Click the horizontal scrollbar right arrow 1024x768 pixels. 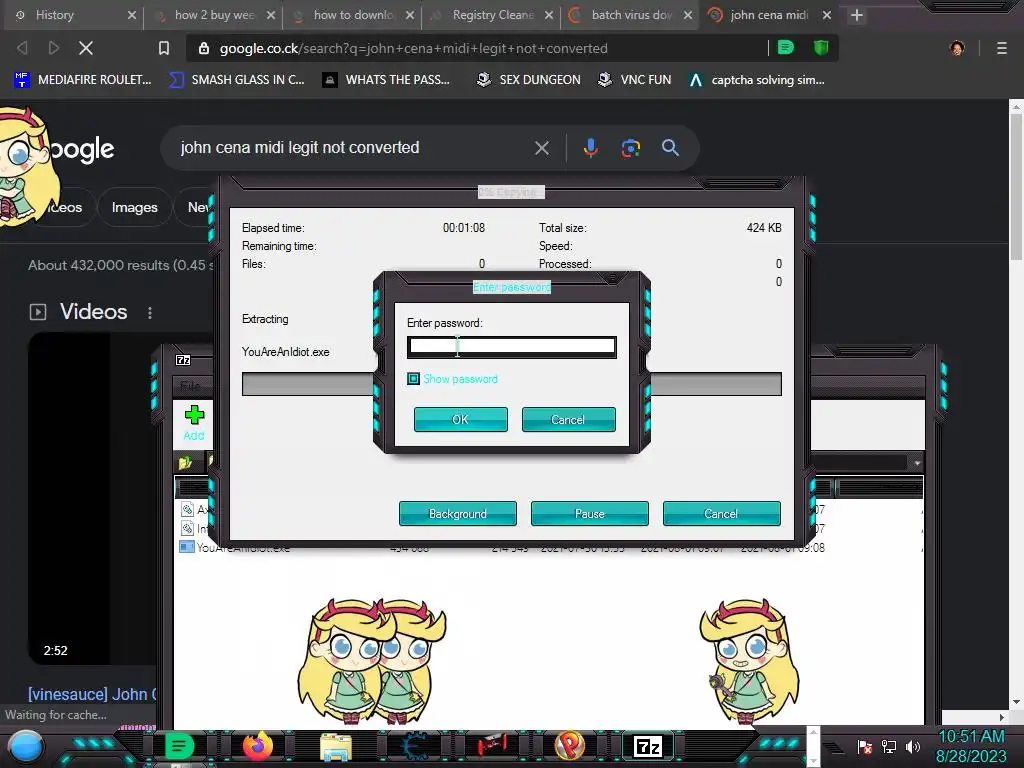1001,716
